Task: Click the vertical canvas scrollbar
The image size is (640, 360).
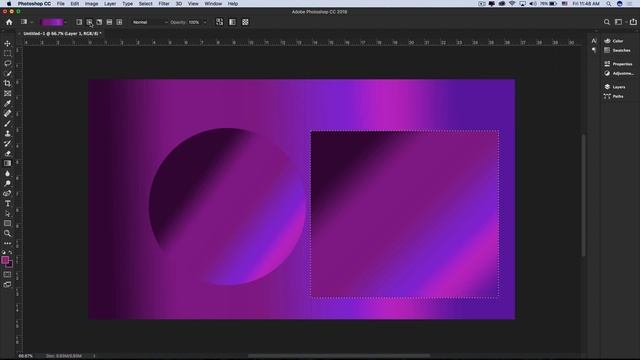Action: 584,195
